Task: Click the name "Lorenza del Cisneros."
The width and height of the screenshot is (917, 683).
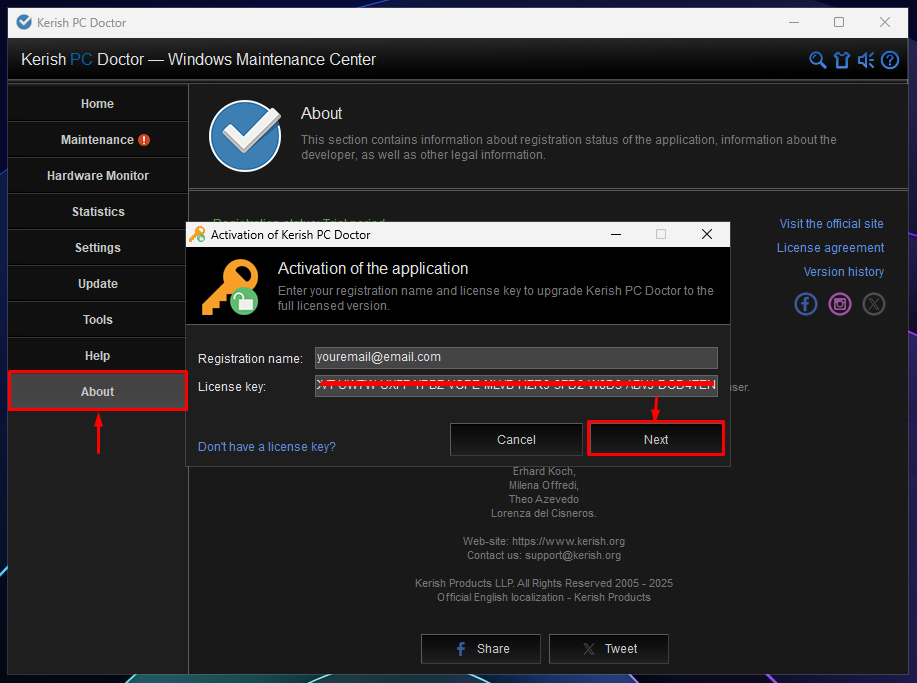Action: (x=544, y=513)
